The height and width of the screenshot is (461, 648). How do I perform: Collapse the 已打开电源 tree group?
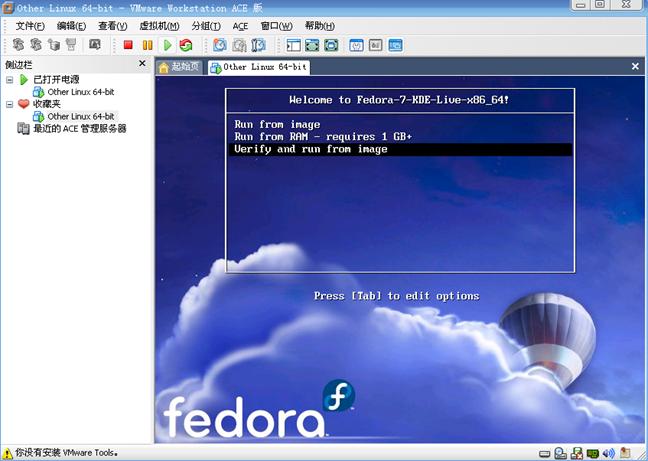10,80
